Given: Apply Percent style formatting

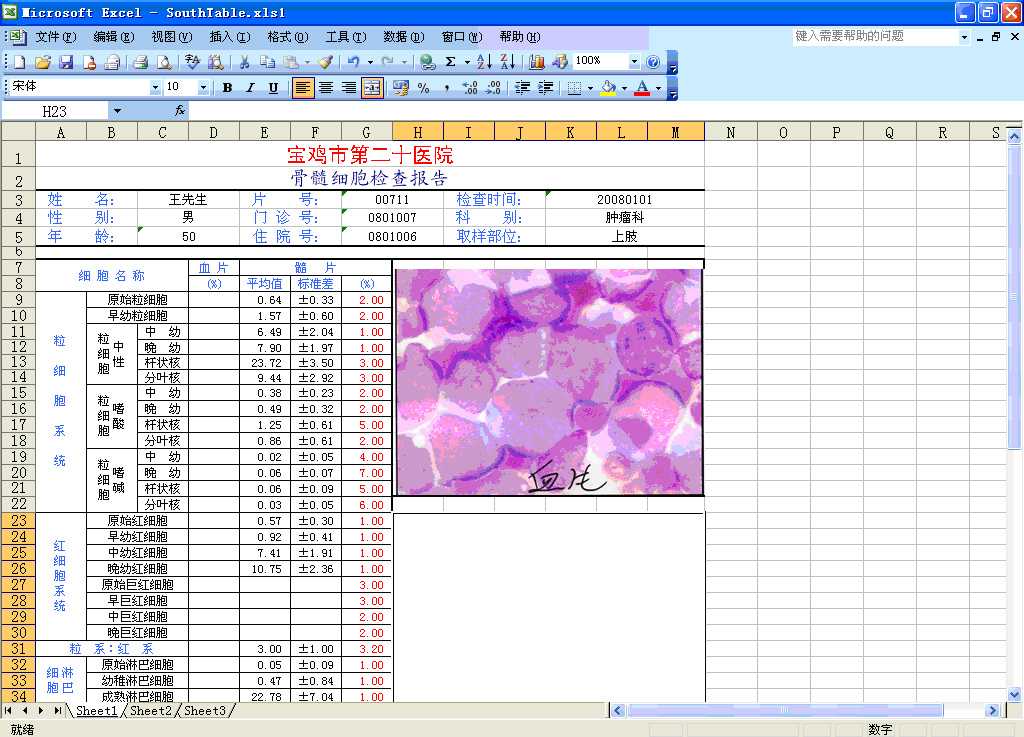Looking at the screenshot, I should (423, 88).
